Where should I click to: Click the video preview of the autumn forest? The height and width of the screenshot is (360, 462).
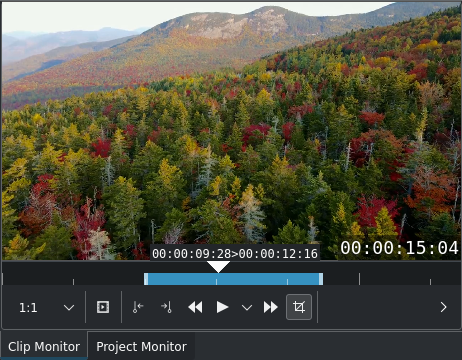click(x=231, y=131)
